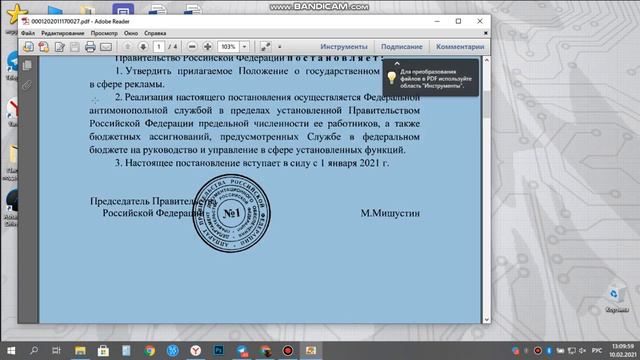Open the Редактирование menu
Image resolution: width=640 pixels, height=360 pixels.
(x=62, y=33)
